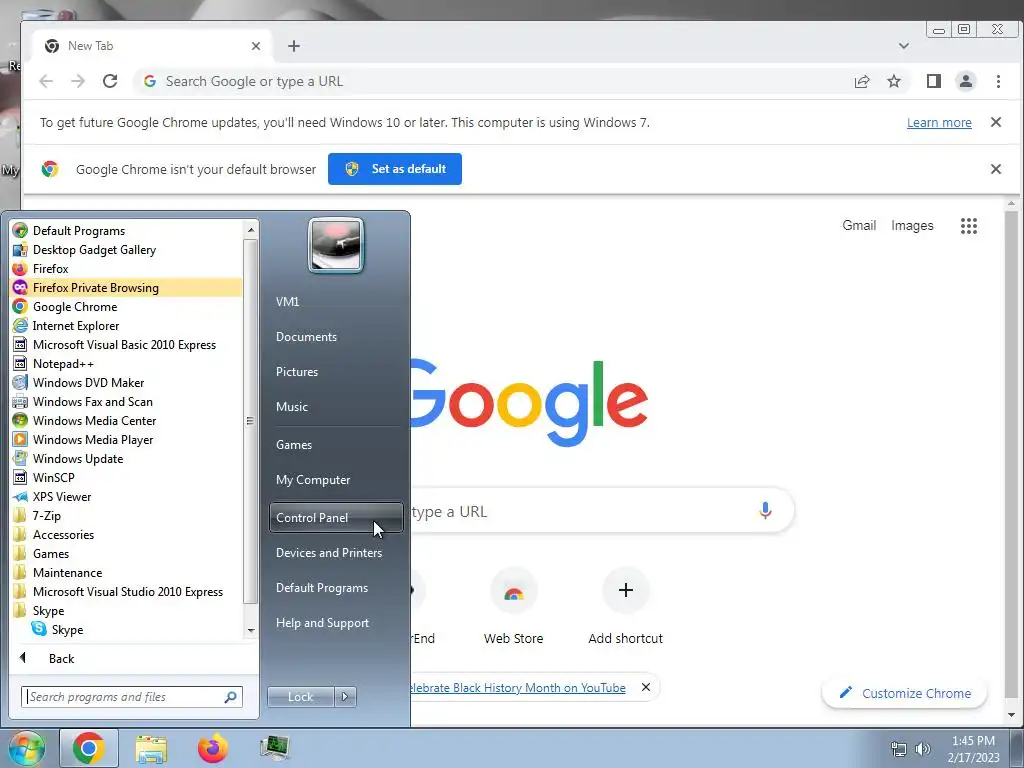Open Internet Explorer
Viewport: 1024px width, 768px height.
[126, 325]
